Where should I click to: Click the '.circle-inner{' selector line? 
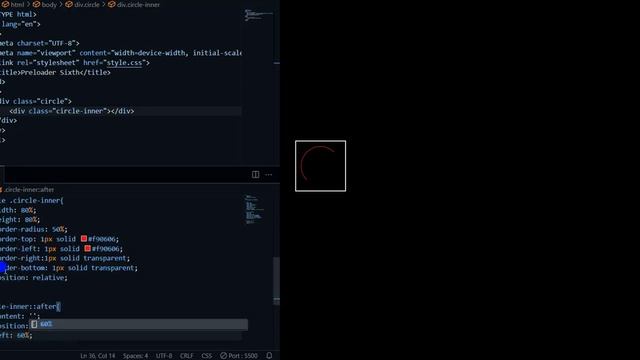[x=32, y=200]
